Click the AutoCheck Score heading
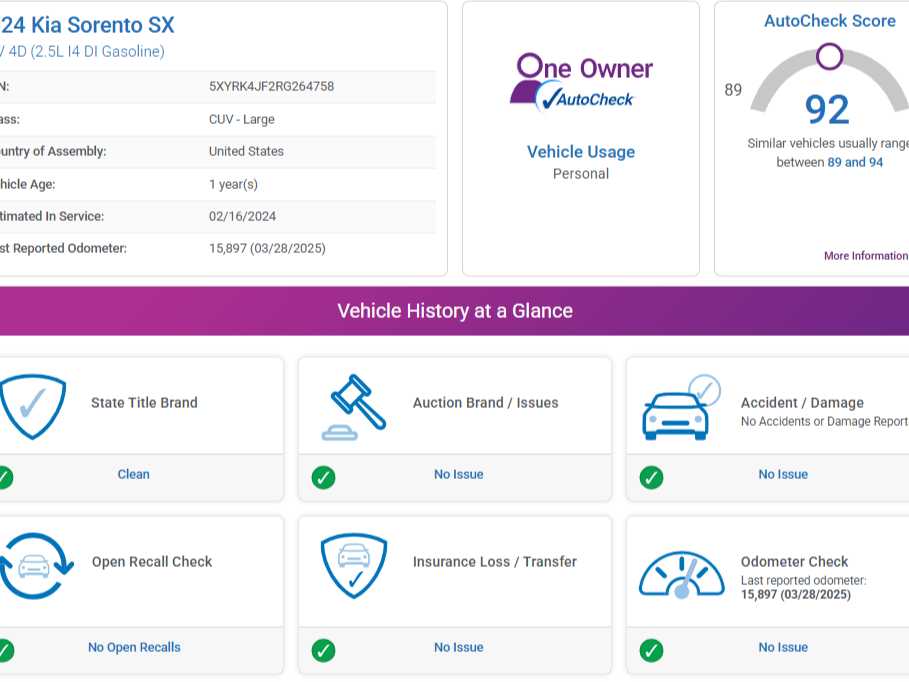Image resolution: width=909 pixels, height=682 pixels. pyautogui.click(x=830, y=21)
